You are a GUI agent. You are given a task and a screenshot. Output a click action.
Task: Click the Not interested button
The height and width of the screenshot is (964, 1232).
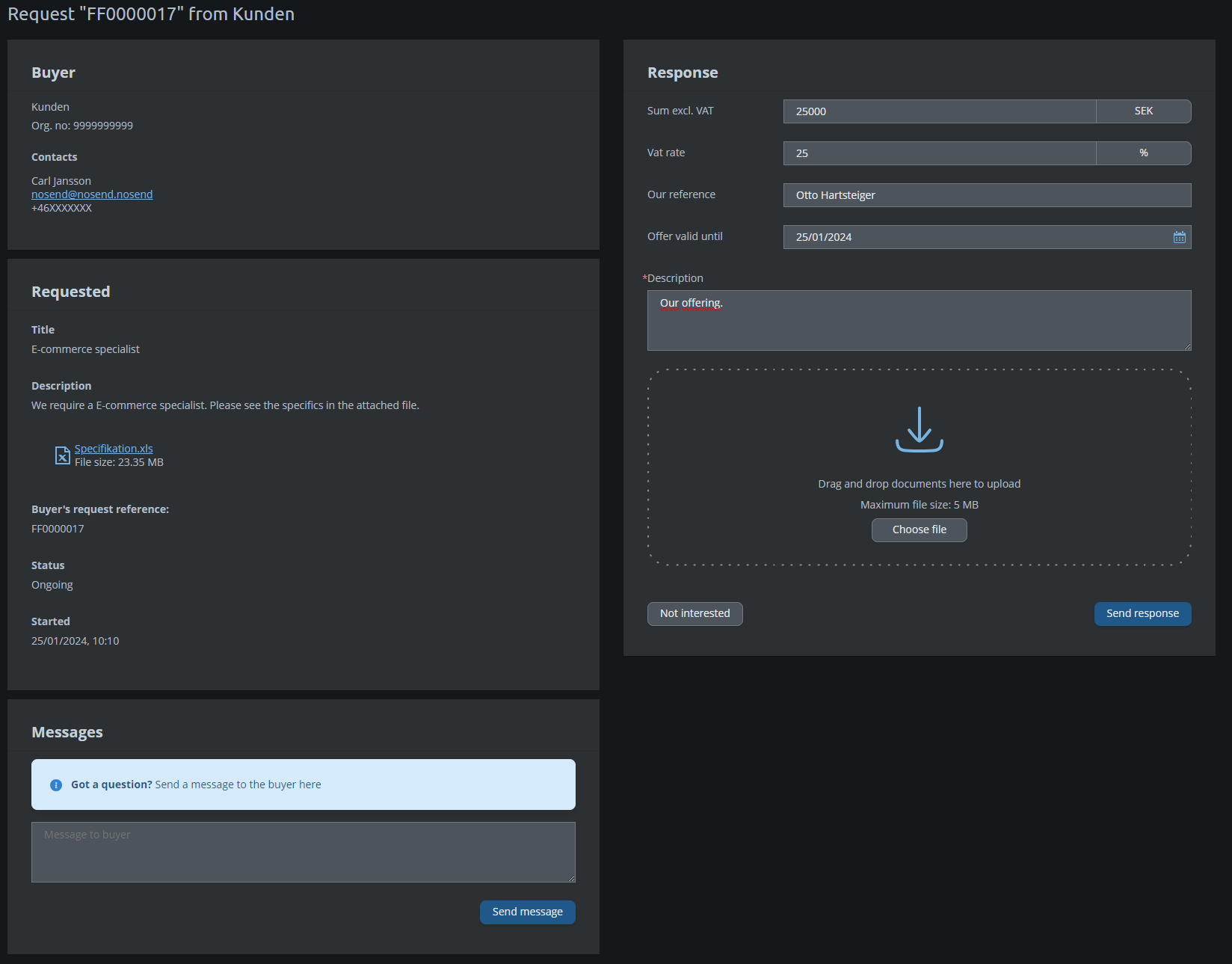694,613
